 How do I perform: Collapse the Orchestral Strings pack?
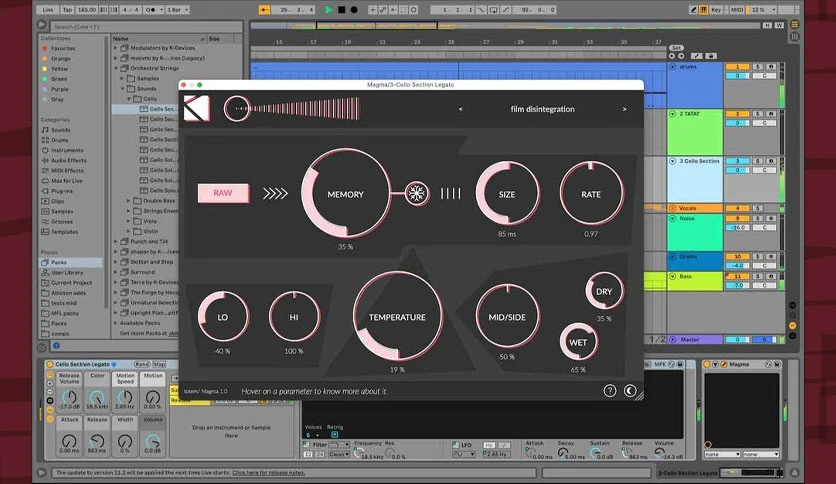(115, 68)
